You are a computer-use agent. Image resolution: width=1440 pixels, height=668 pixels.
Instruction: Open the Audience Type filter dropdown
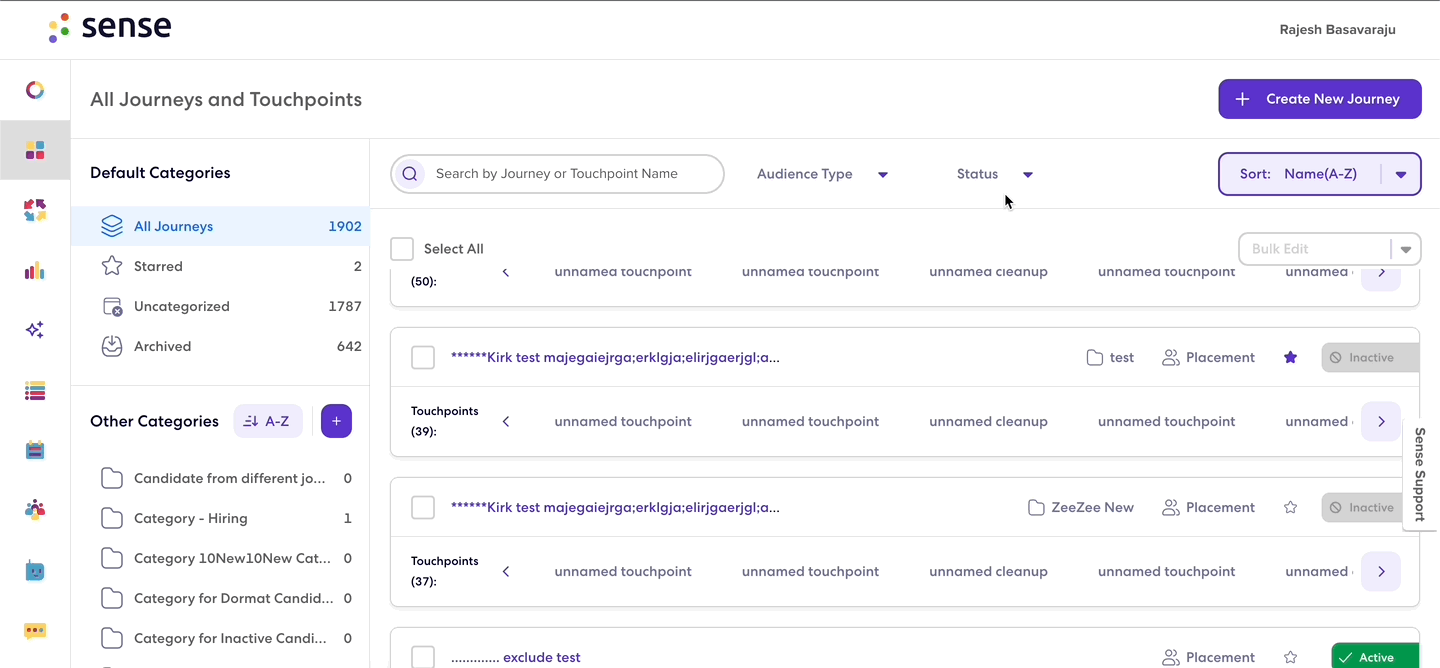click(822, 174)
